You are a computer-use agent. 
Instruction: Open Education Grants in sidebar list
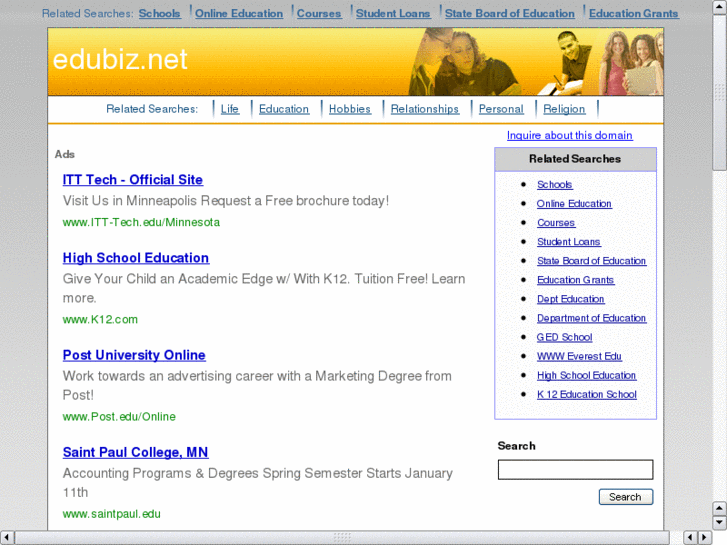click(575, 280)
